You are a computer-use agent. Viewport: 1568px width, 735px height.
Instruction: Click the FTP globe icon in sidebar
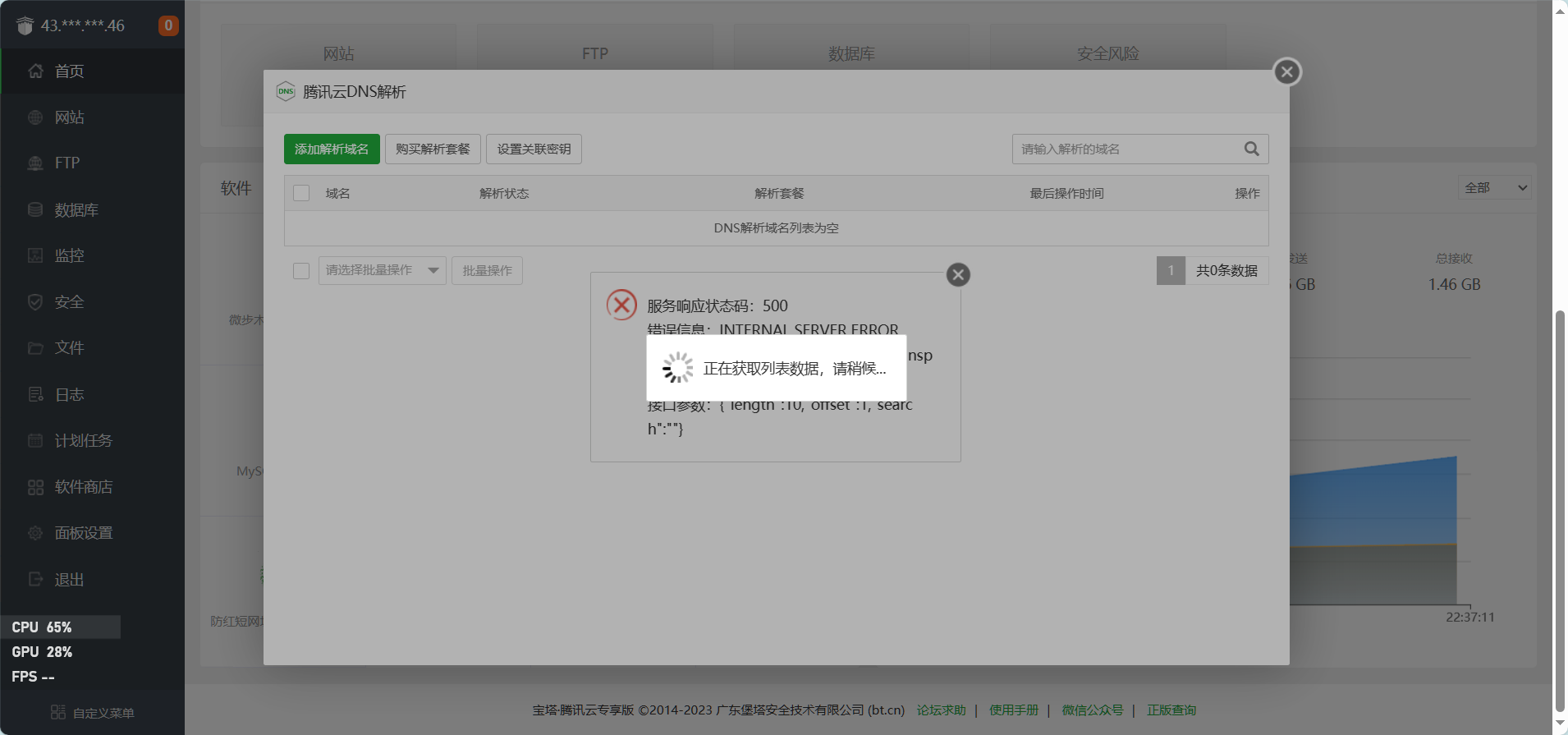click(x=35, y=163)
